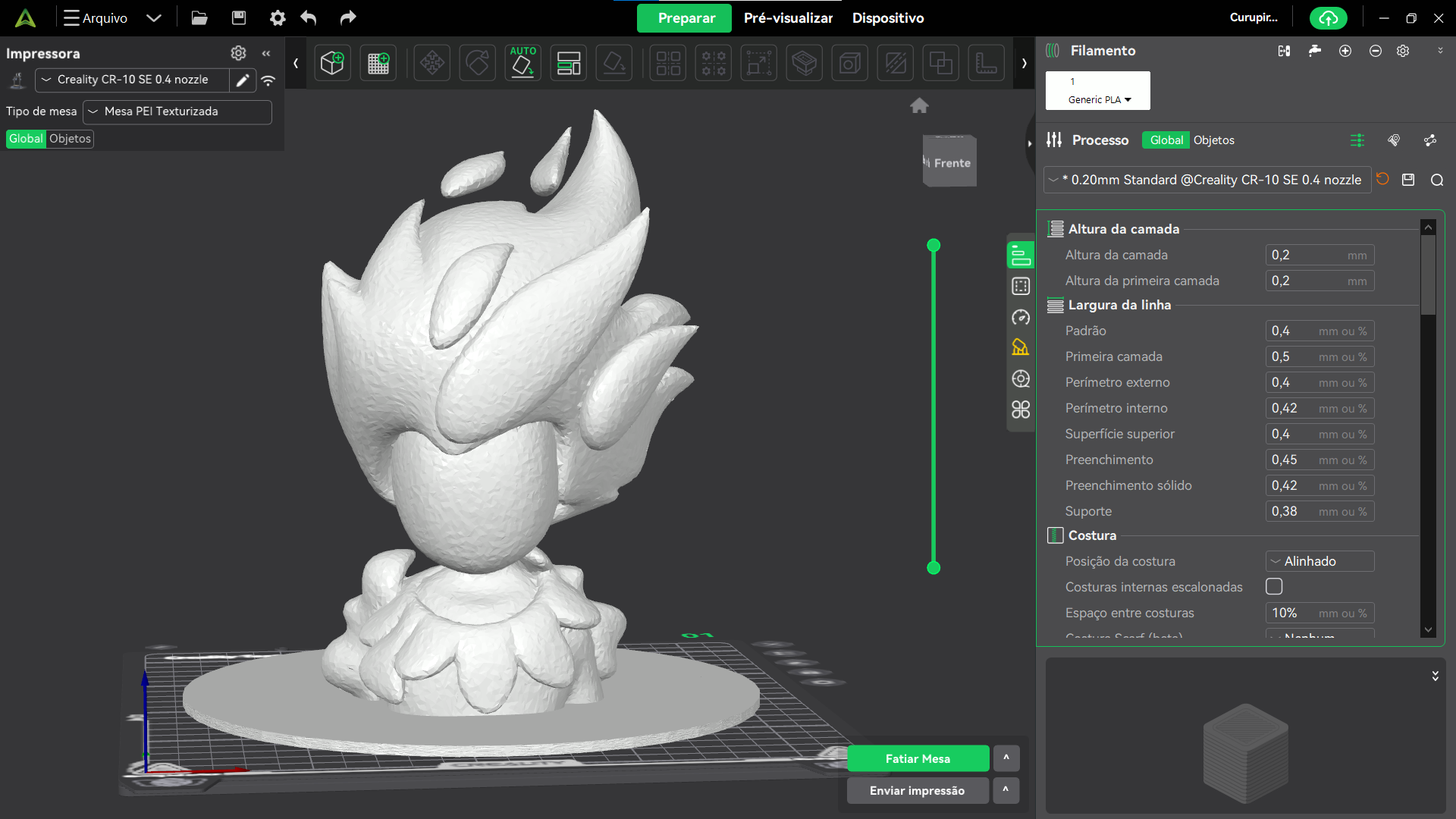The image size is (1456, 819).
Task: Click the Enviar impressão button
Action: (x=918, y=790)
